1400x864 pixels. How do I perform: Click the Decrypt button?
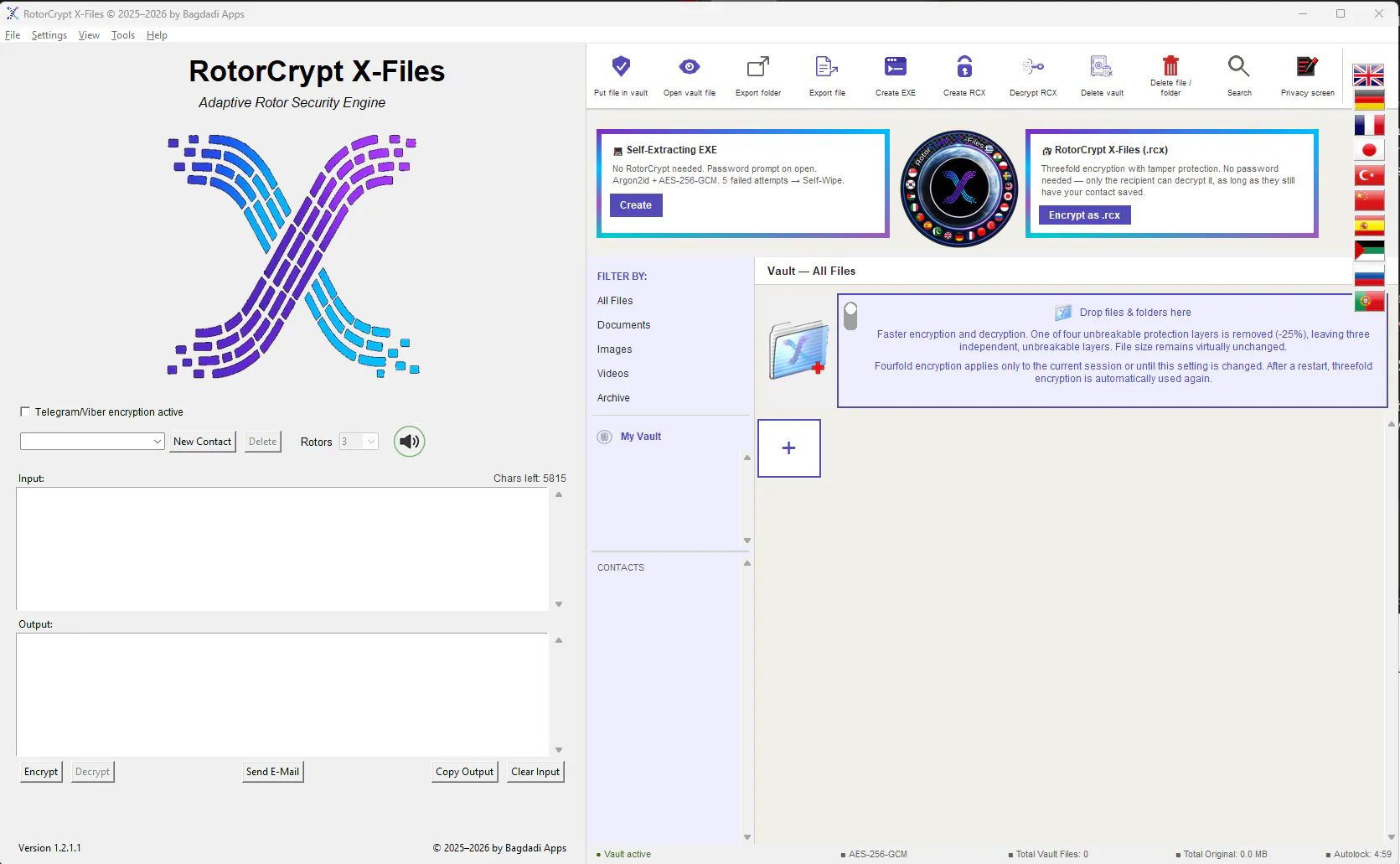(92, 772)
